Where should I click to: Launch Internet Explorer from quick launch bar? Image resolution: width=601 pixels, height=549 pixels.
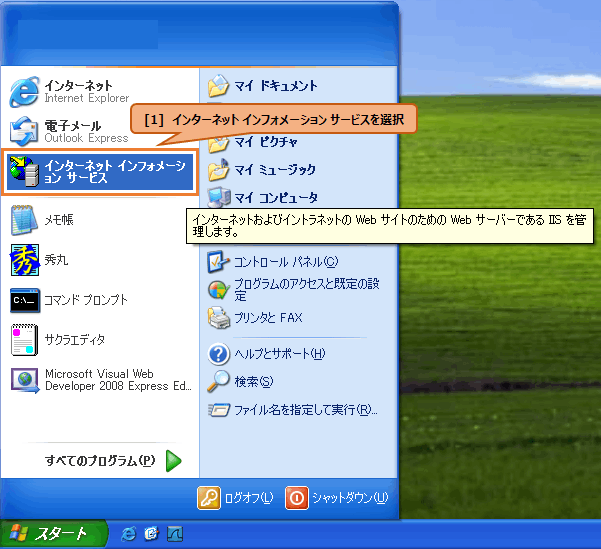(128, 533)
